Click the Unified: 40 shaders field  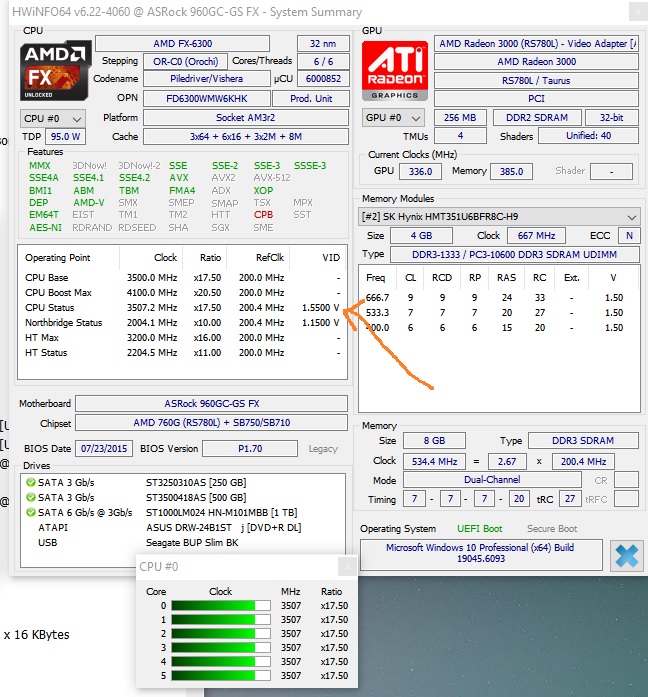[588, 136]
